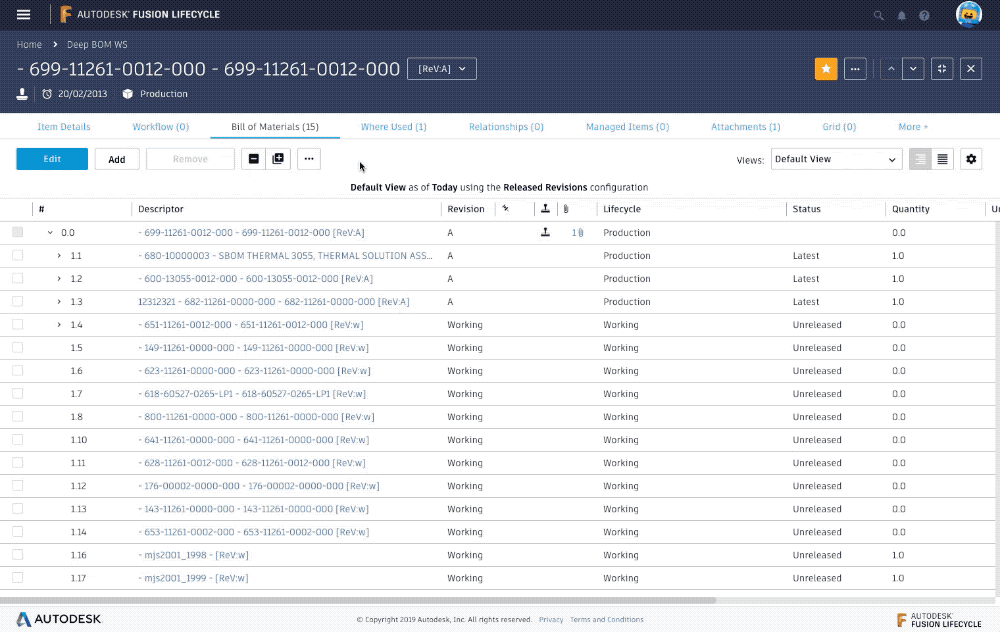The width and height of the screenshot is (1000, 632).
Task: Tick the checkbox for row 1.12
Action: (x=17, y=485)
